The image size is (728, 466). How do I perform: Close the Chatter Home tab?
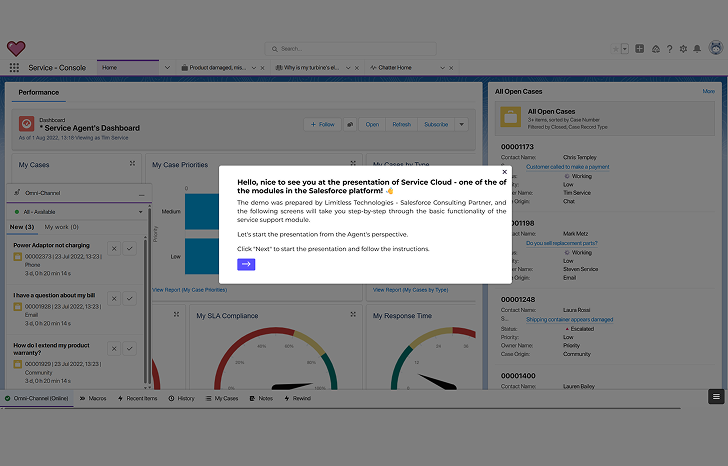pyautogui.click(x=451, y=68)
